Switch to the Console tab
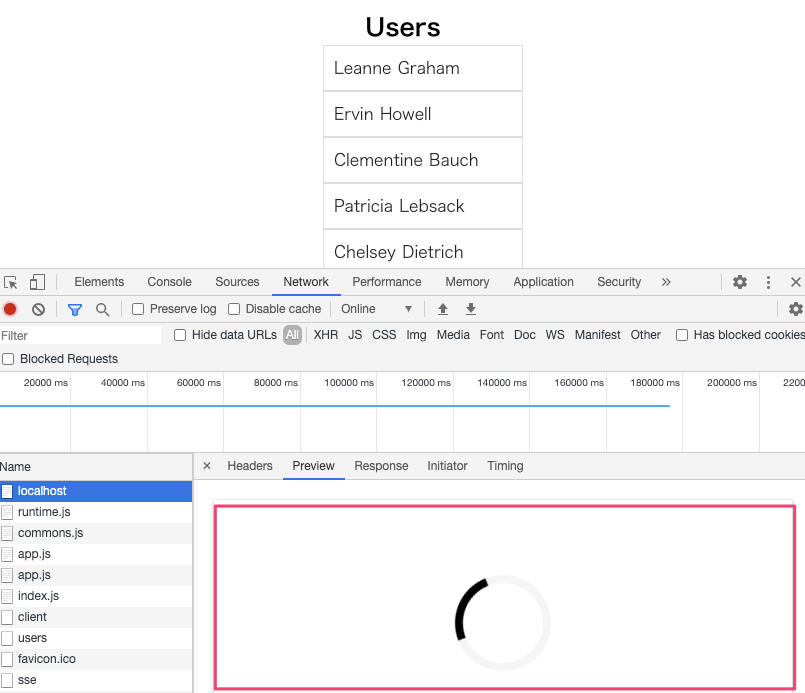The image size is (805, 693). click(169, 282)
